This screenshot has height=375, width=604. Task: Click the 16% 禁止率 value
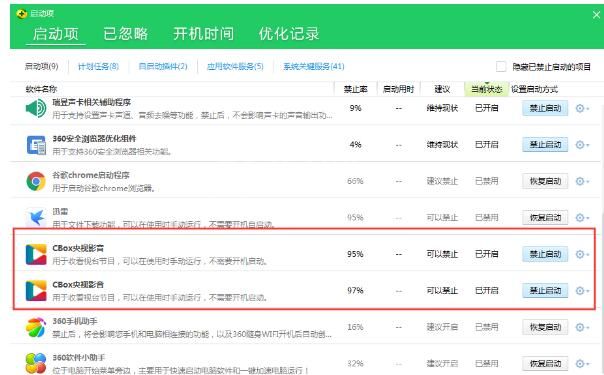pos(355,327)
